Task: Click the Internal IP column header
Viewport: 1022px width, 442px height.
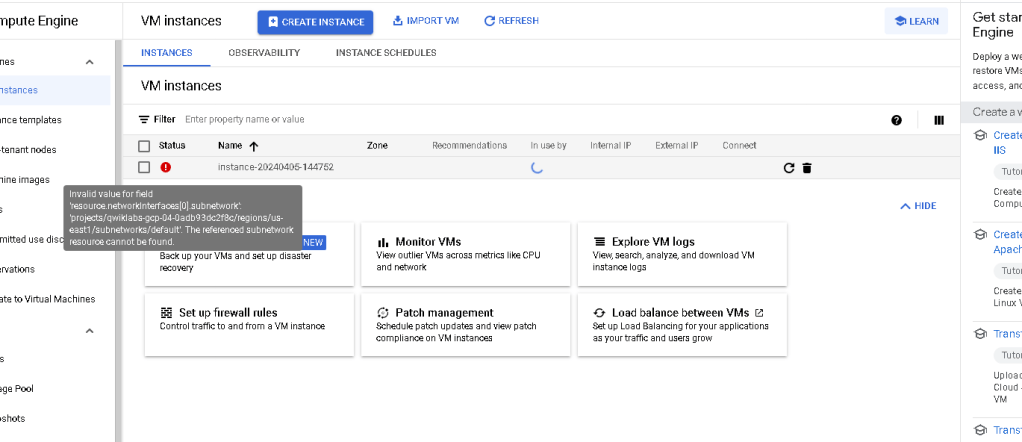Action: tap(611, 146)
